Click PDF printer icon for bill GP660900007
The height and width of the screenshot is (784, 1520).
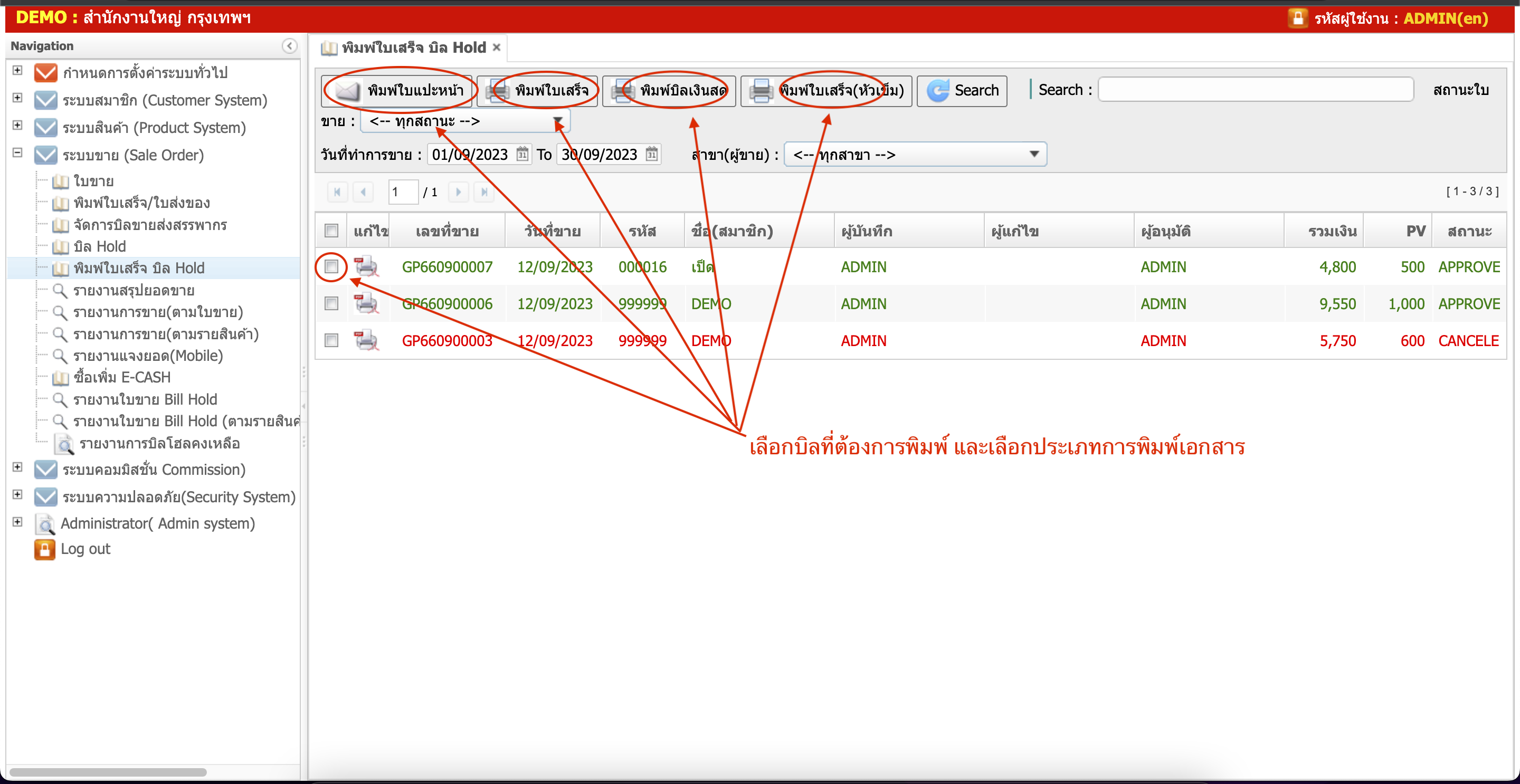pos(366,266)
